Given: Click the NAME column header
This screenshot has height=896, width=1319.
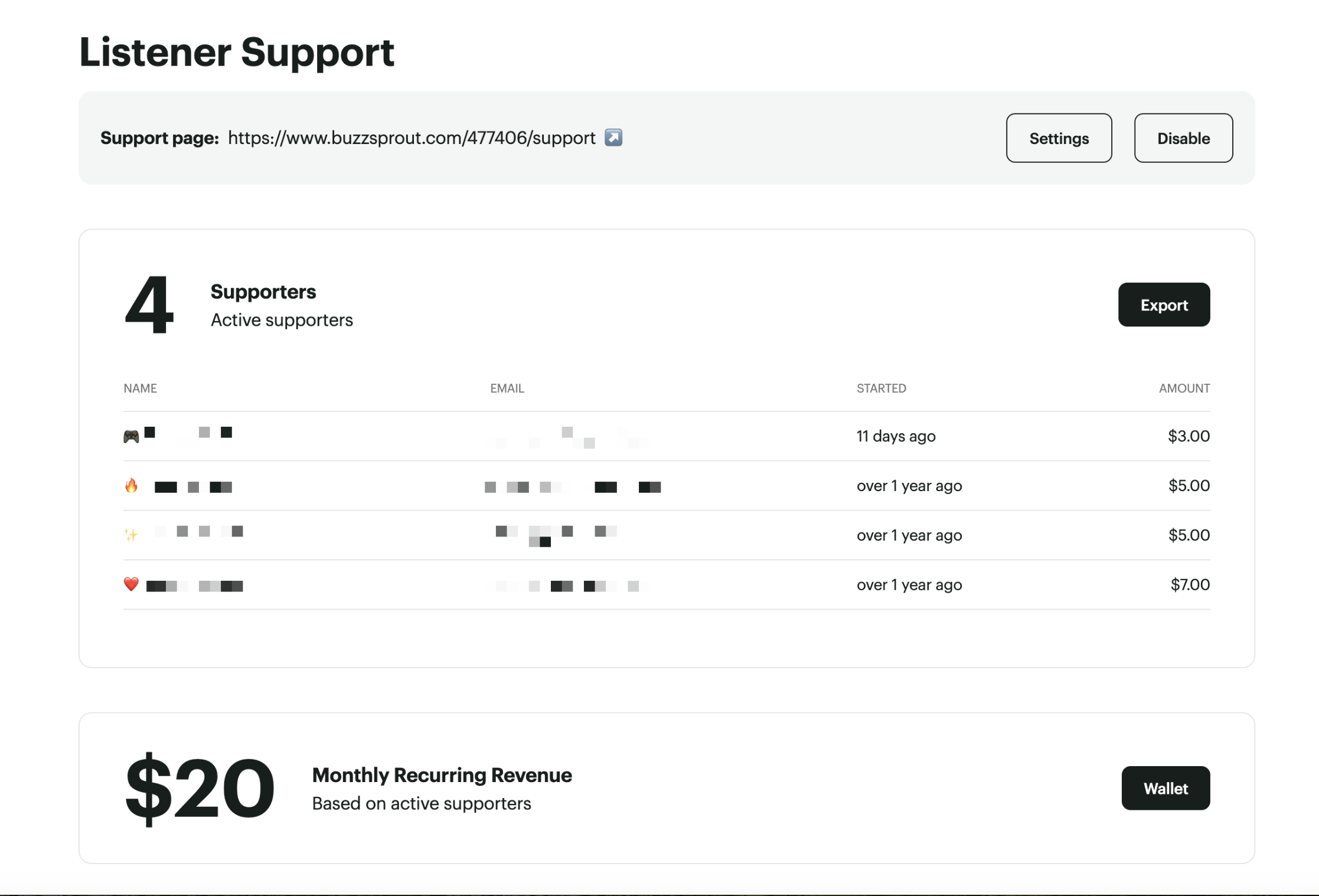Looking at the screenshot, I should (x=141, y=388).
